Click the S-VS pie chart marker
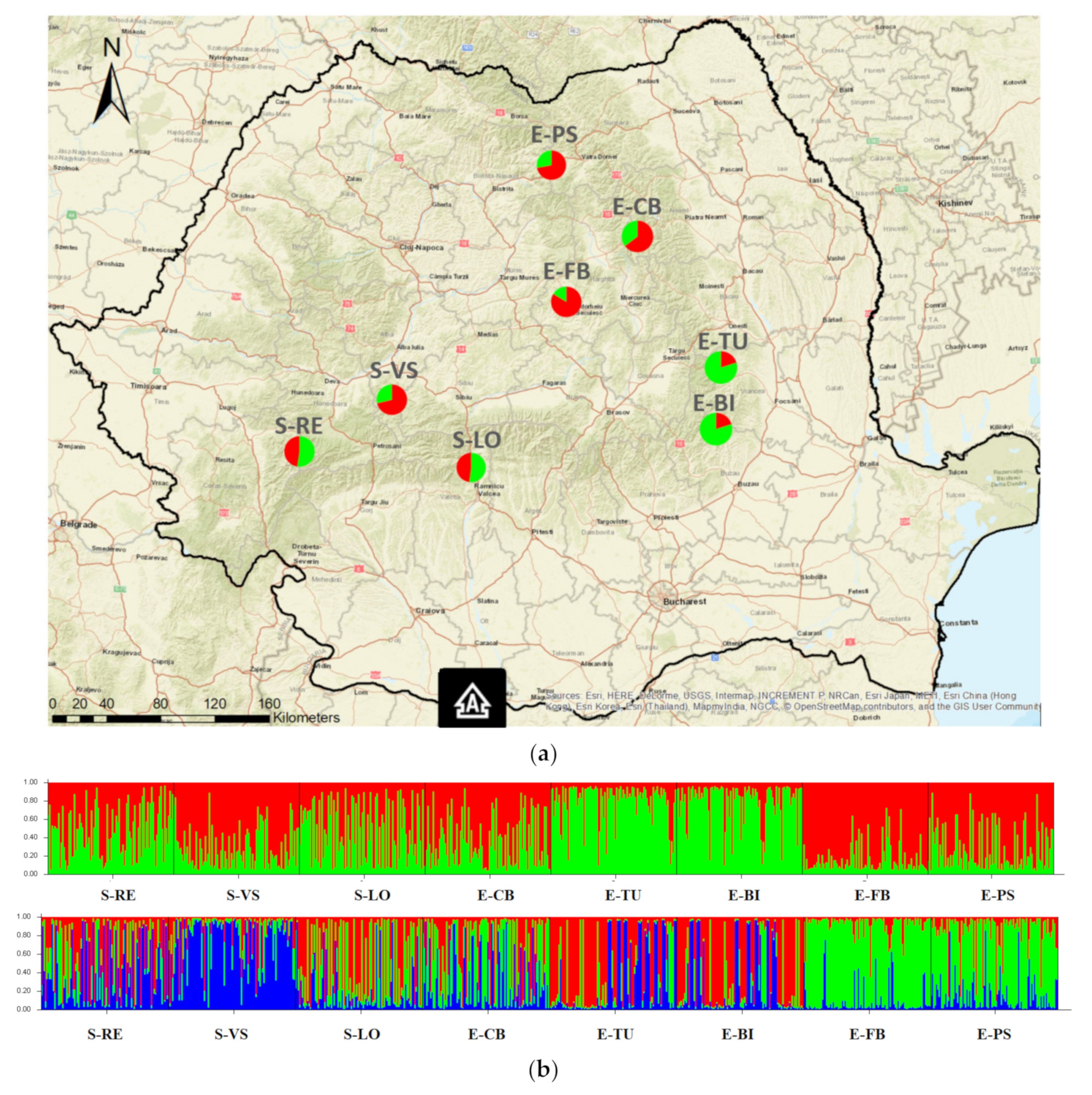 click(x=391, y=400)
